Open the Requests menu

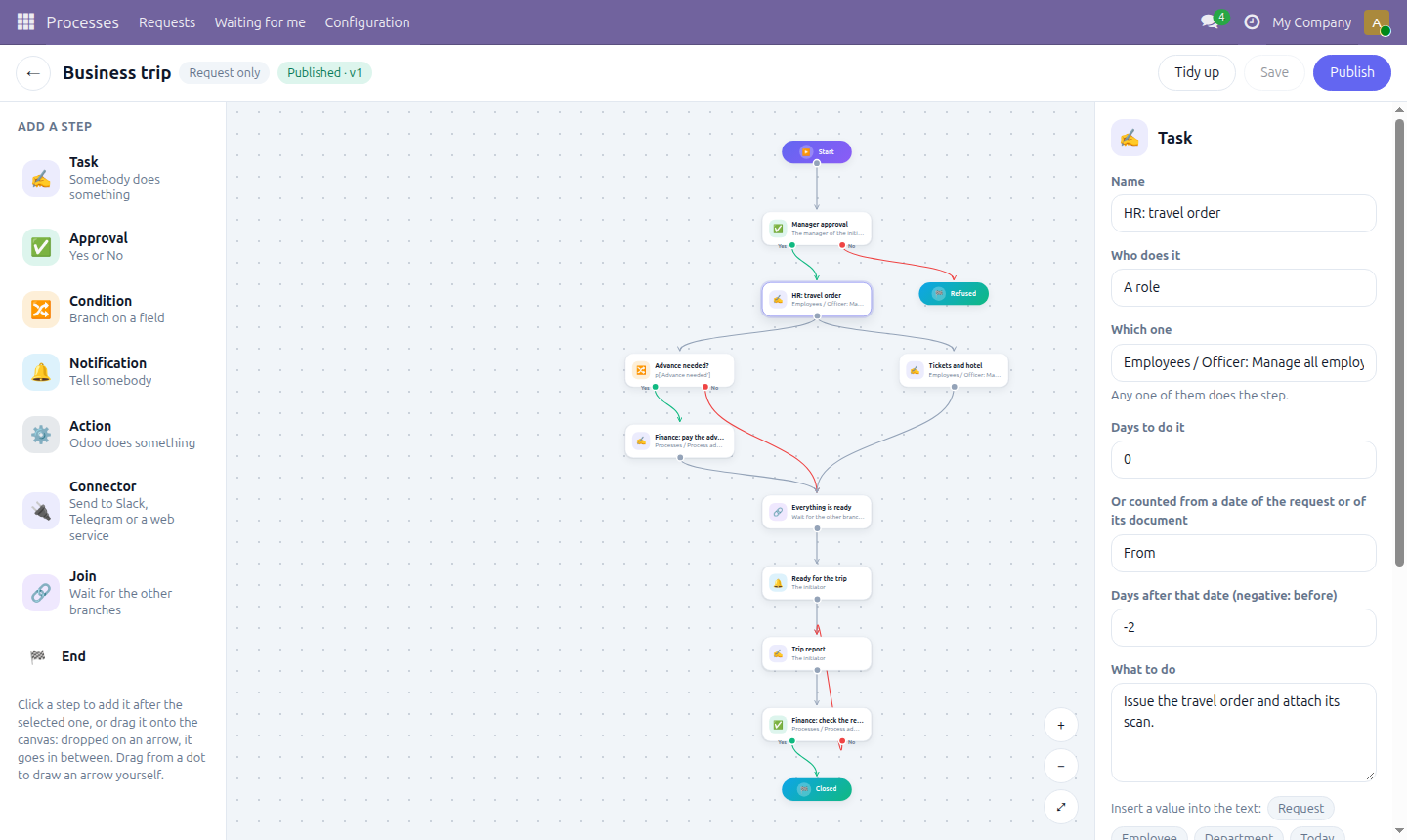point(167,22)
